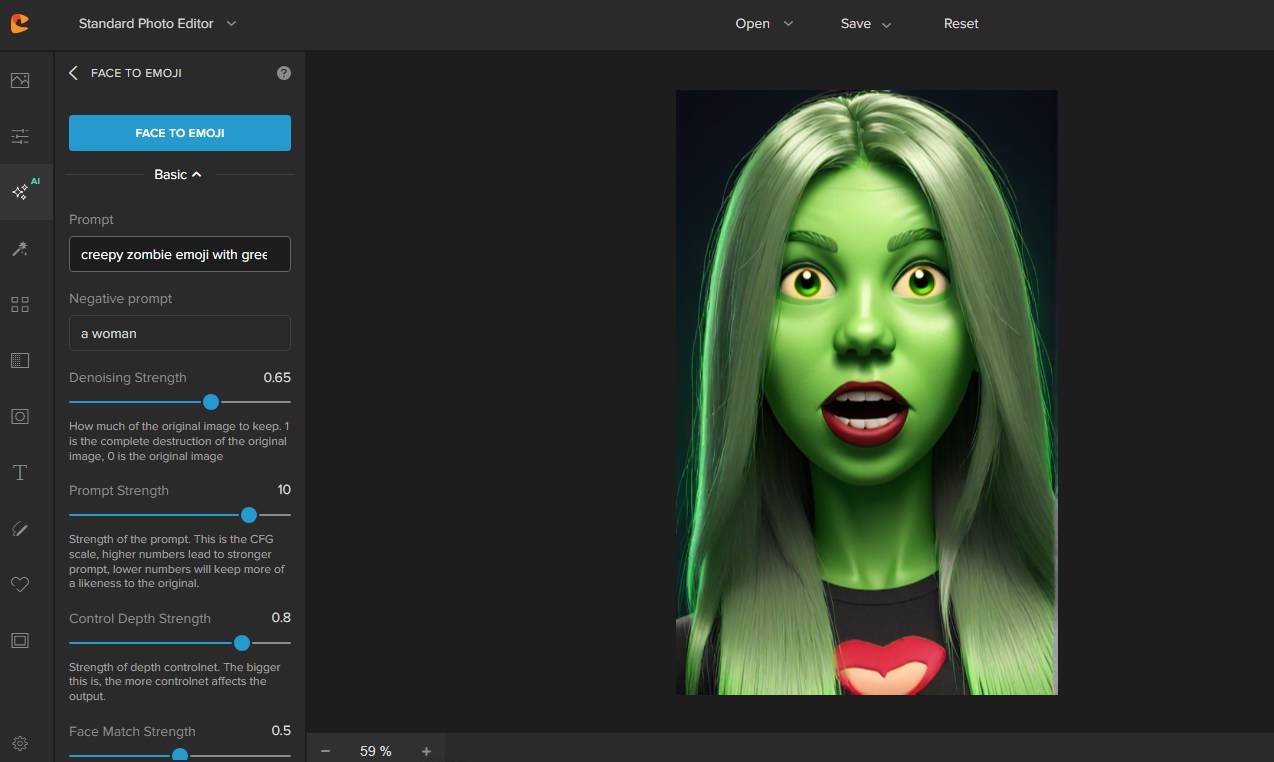
Task: Open the Save dropdown menu
Action: (x=865, y=24)
